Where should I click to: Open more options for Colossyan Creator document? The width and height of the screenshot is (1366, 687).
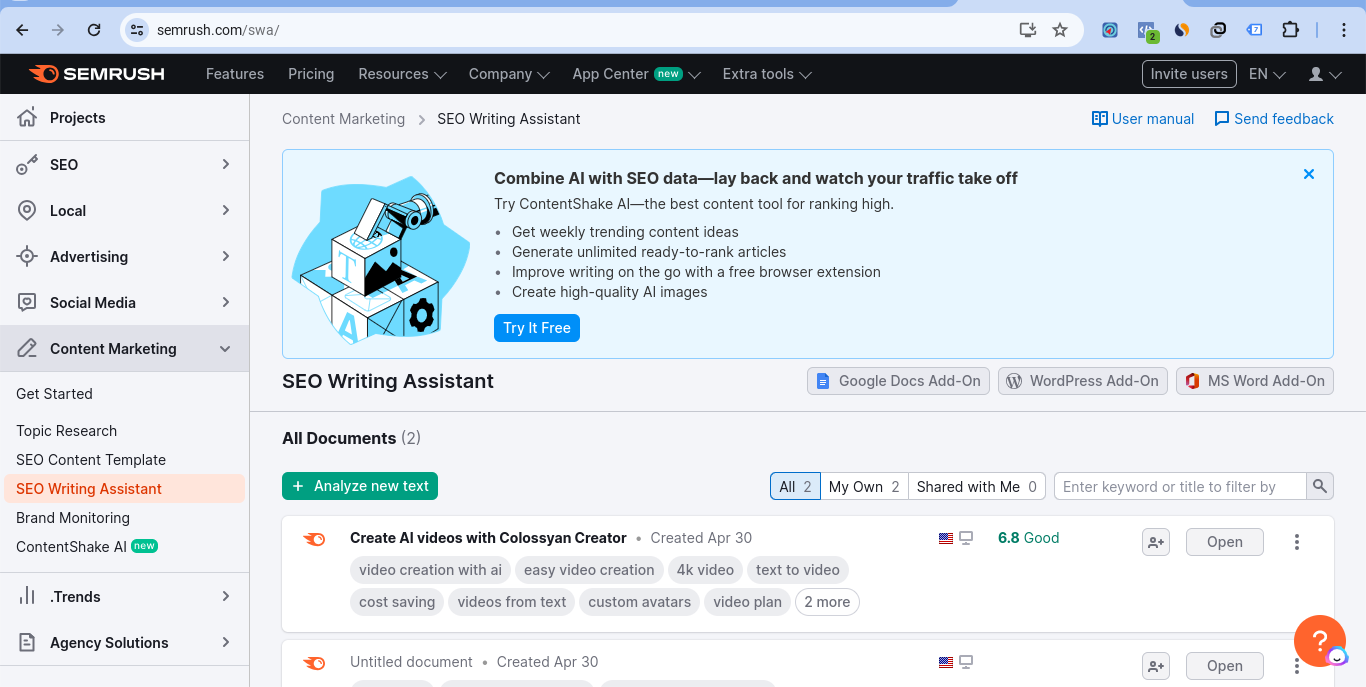pyautogui.click(x=1297, y=542)
